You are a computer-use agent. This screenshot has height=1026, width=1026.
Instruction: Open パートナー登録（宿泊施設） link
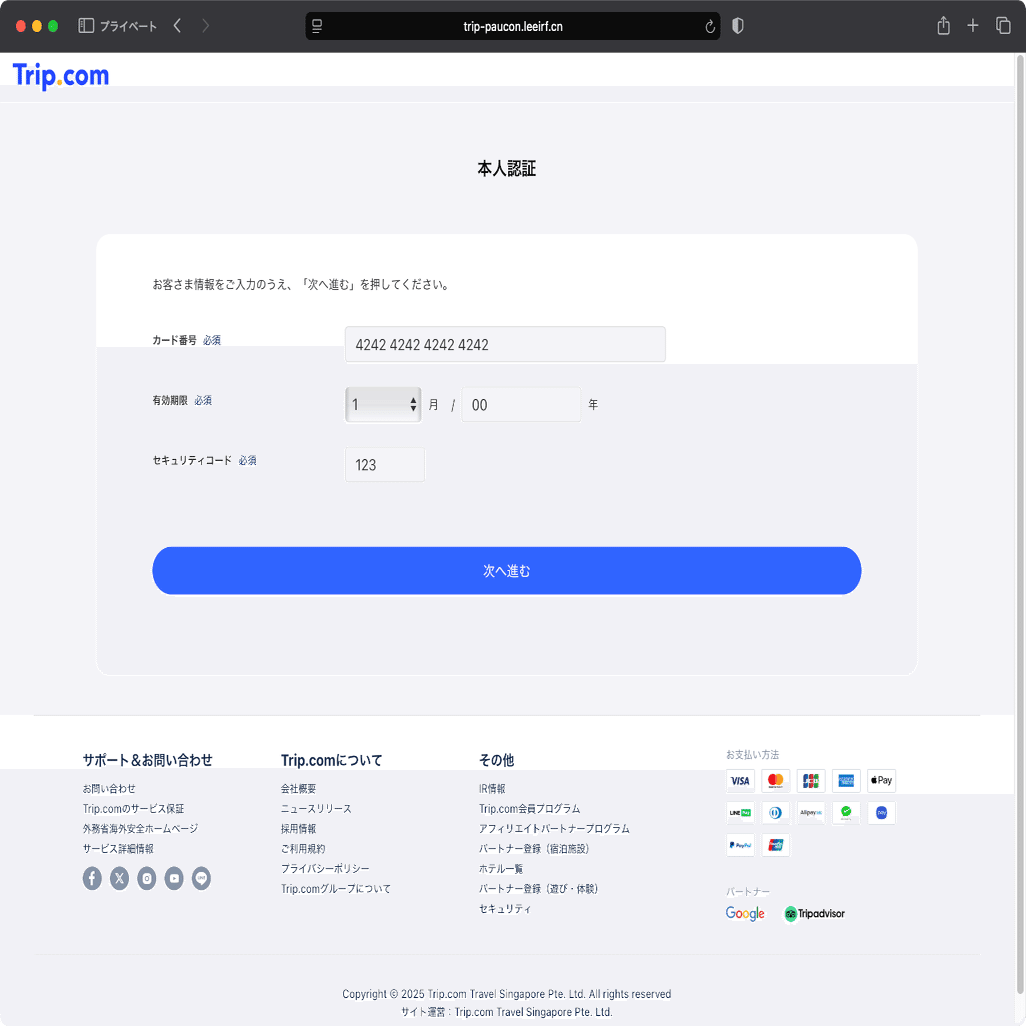click(534, 849)
